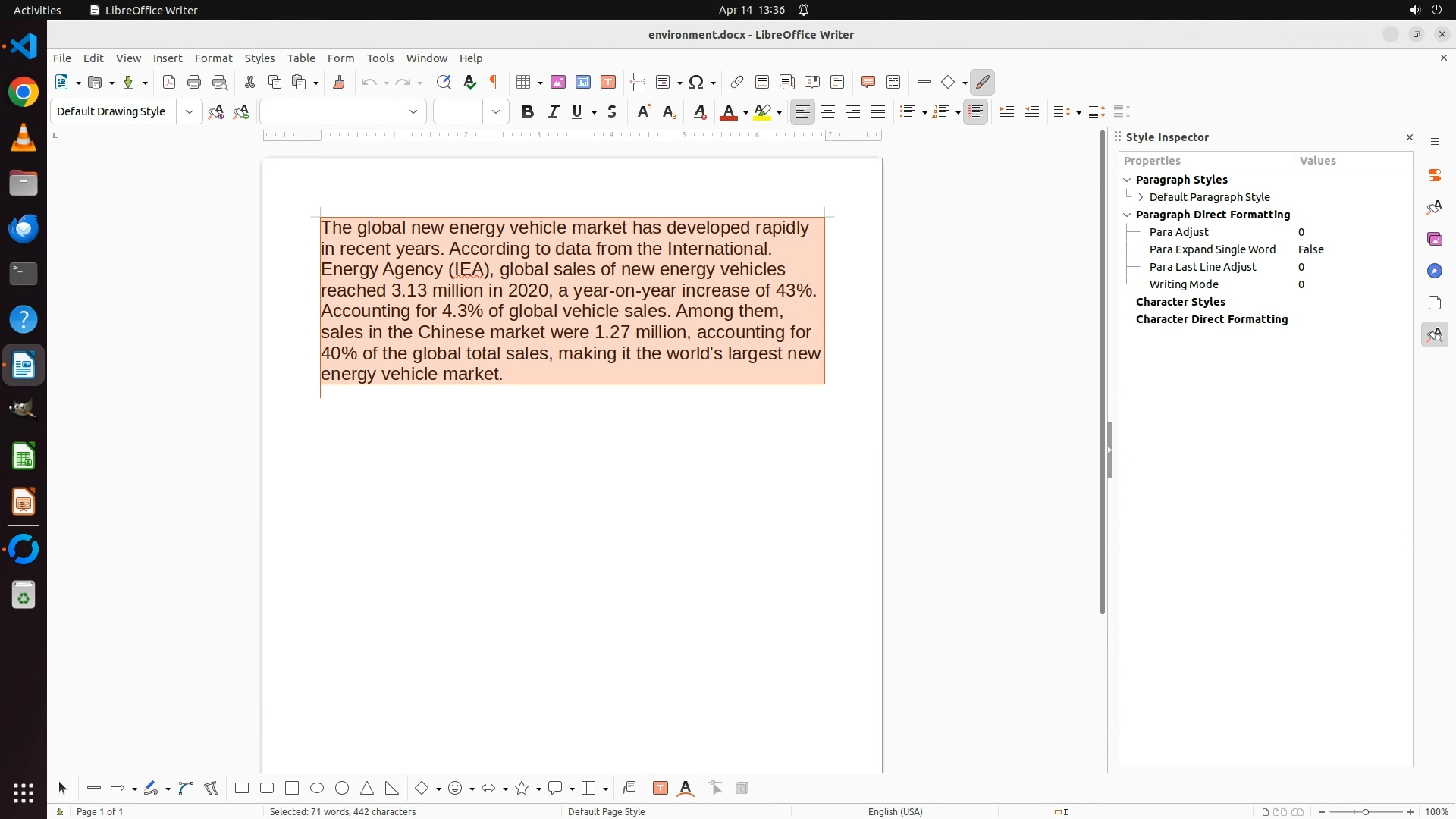Image resolution: width=1456 pixels, height=819 pixels.
Task: Select the Ellipse drawing tool
Action: click(317, 789)
